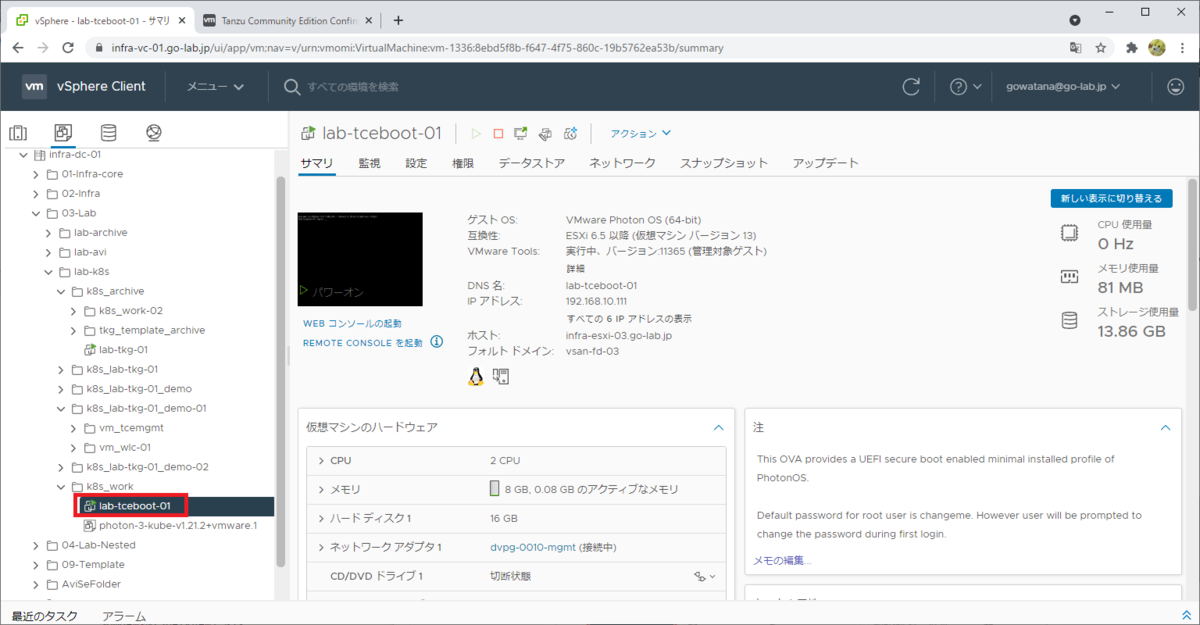Open the メニュー dropdown
1200x625 pixels.
[215, 87]
